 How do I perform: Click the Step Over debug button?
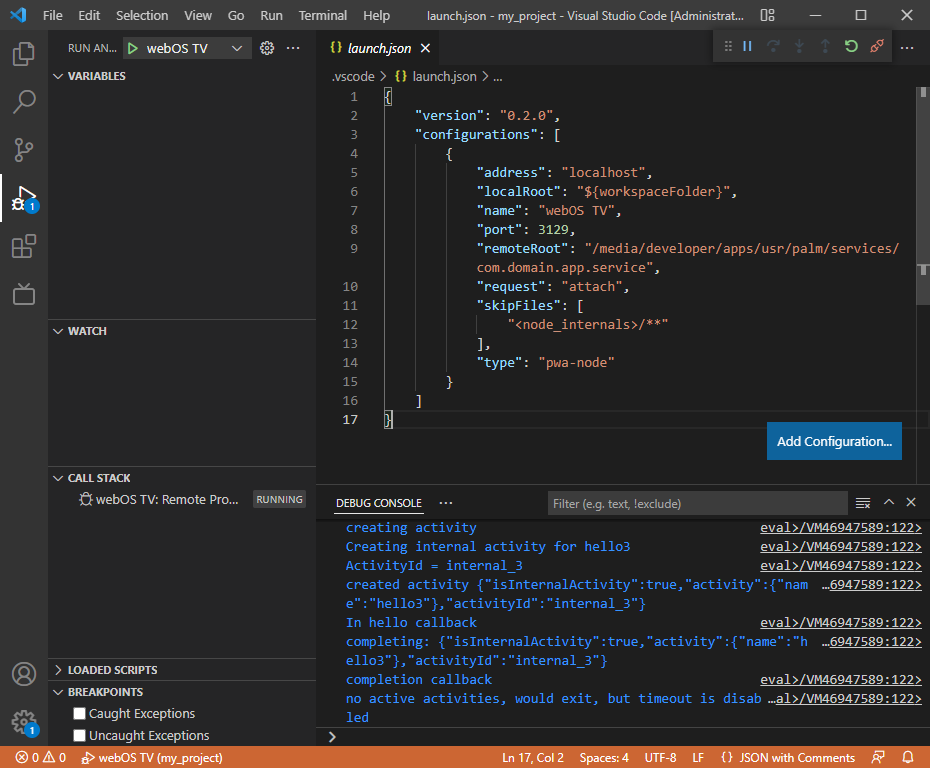click(x=773, y=46)
